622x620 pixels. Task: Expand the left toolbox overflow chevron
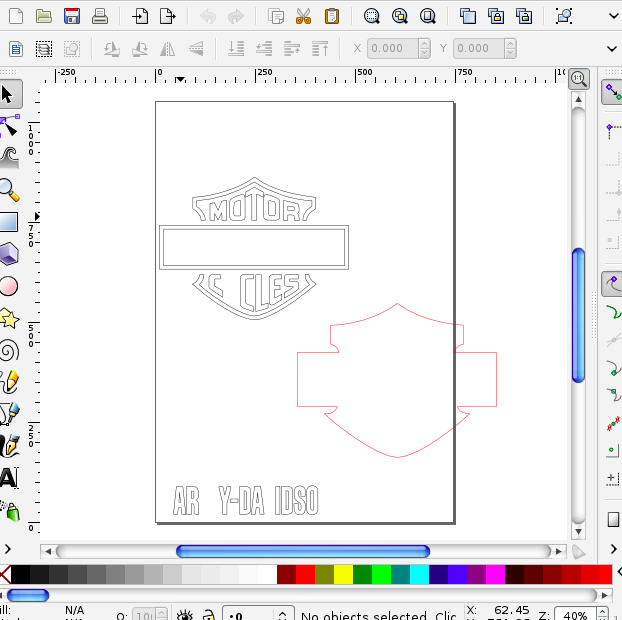point(7,549)
